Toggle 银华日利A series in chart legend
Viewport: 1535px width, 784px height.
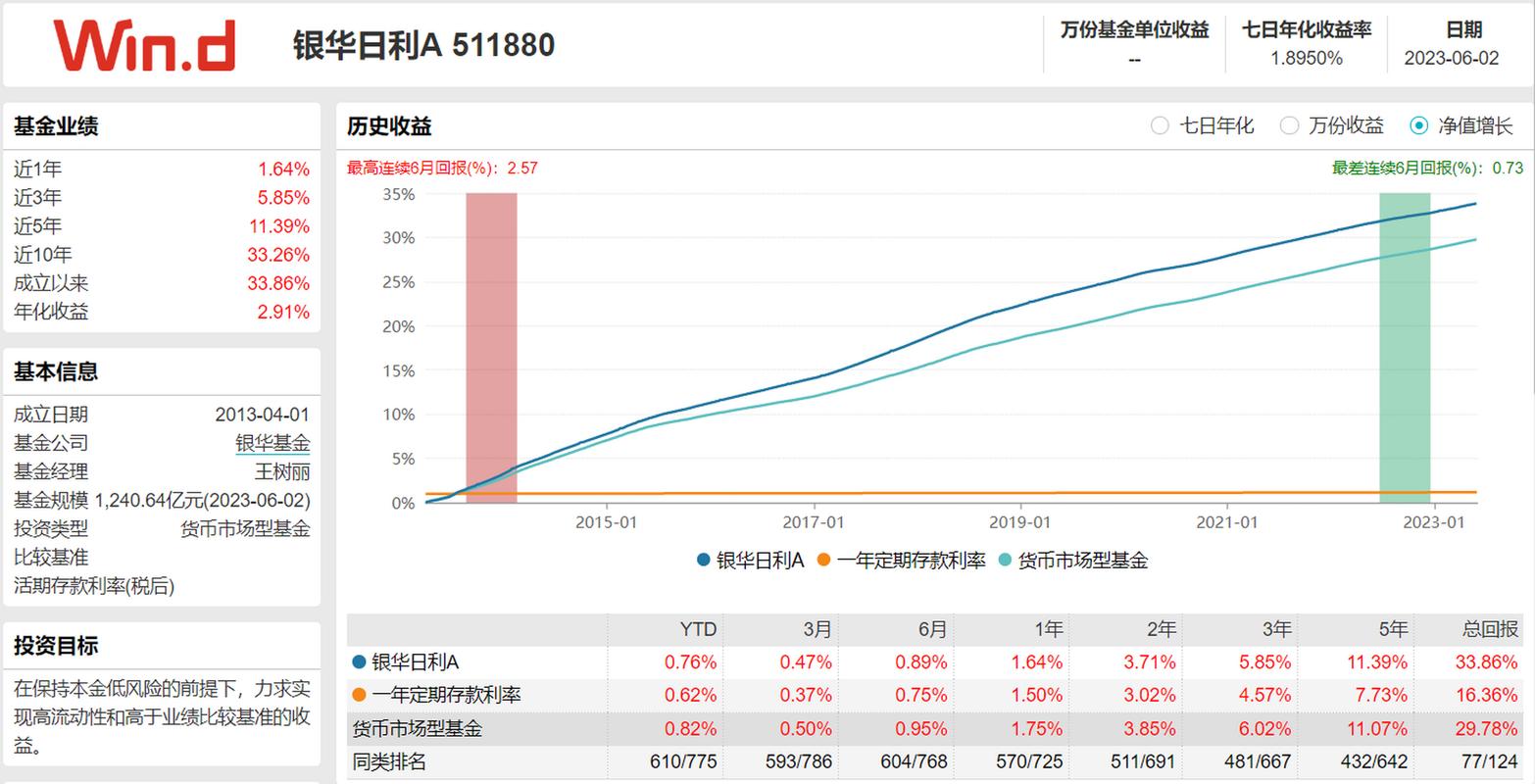click(751, 561)
